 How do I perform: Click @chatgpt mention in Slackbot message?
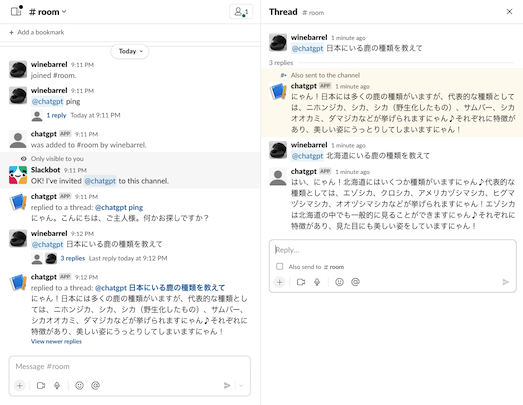point(100,181)
